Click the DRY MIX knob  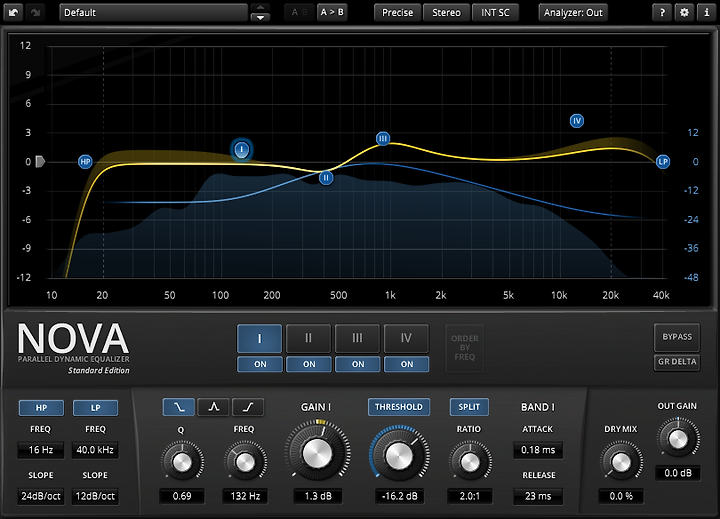[621, 462]
